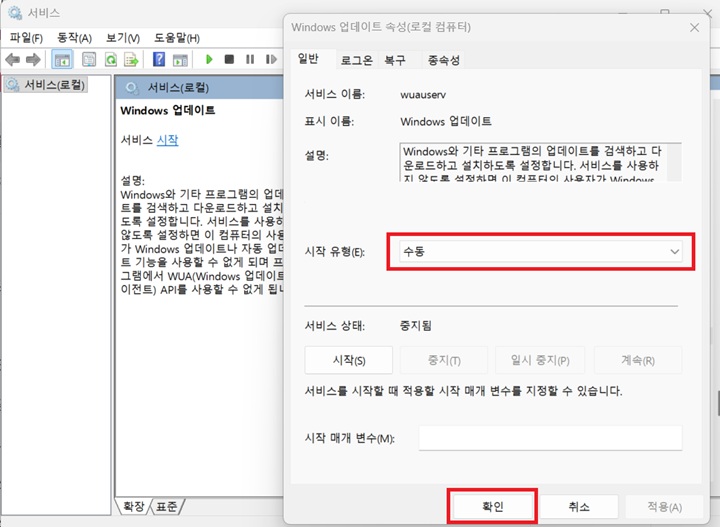Click the Back arrow in Services toolbar

[12, 59]
